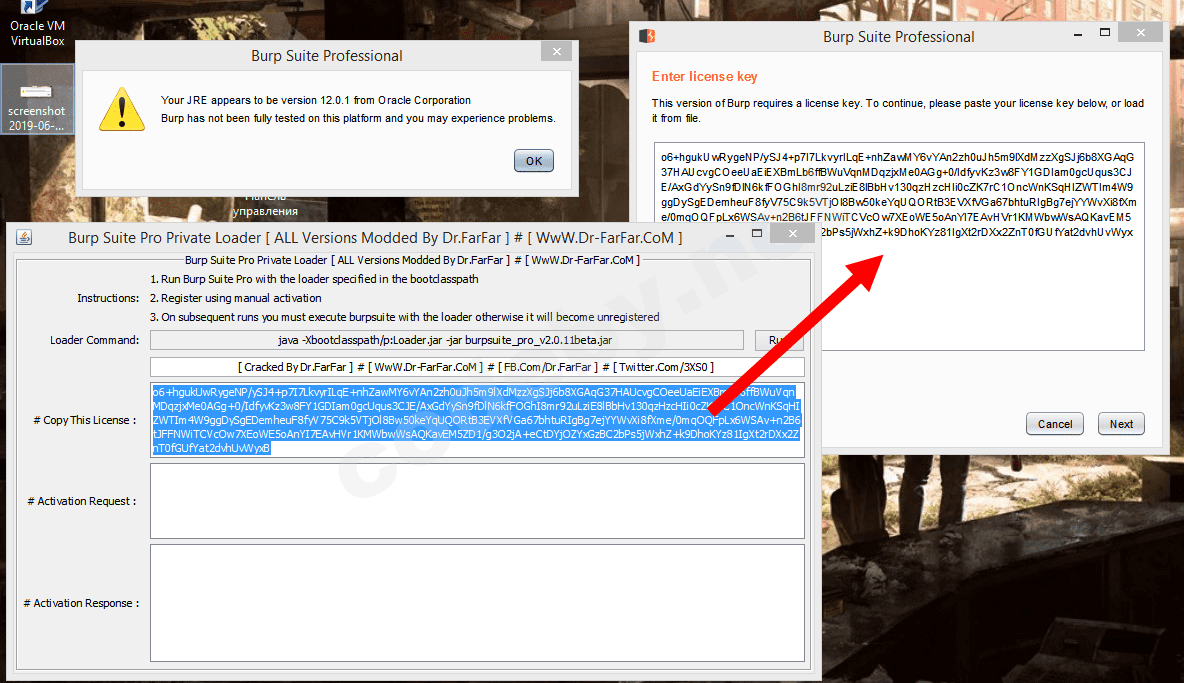Select the Oracle VM VirtualBox desktop icon

point(37,24)
